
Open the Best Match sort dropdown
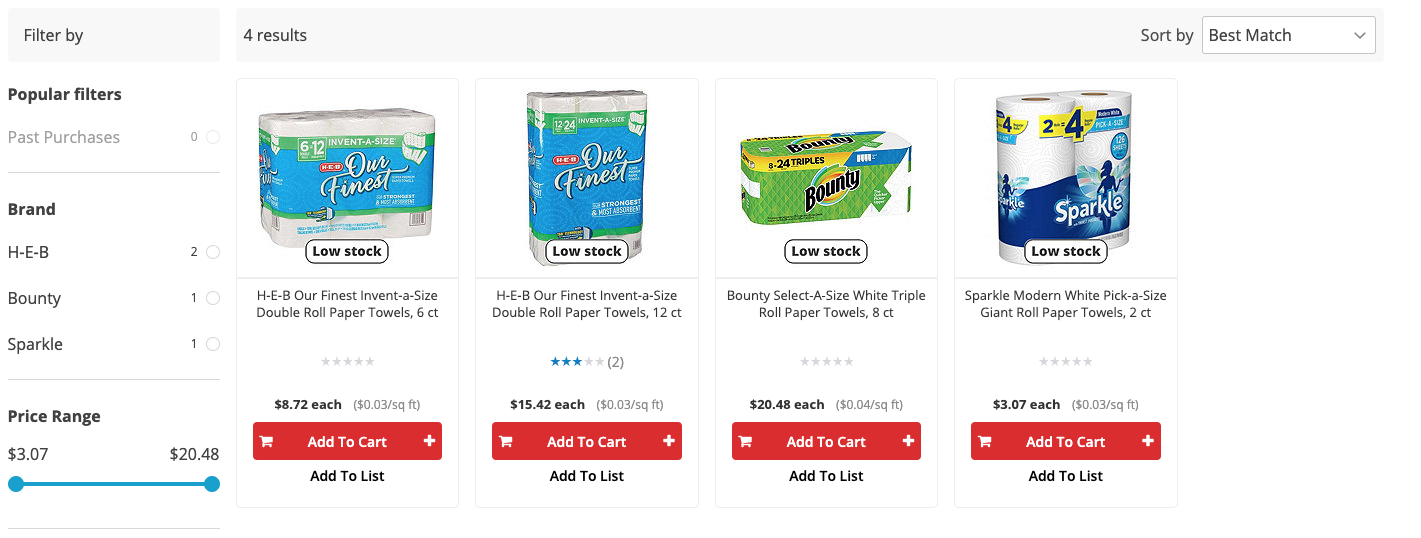pos(1288,35)
